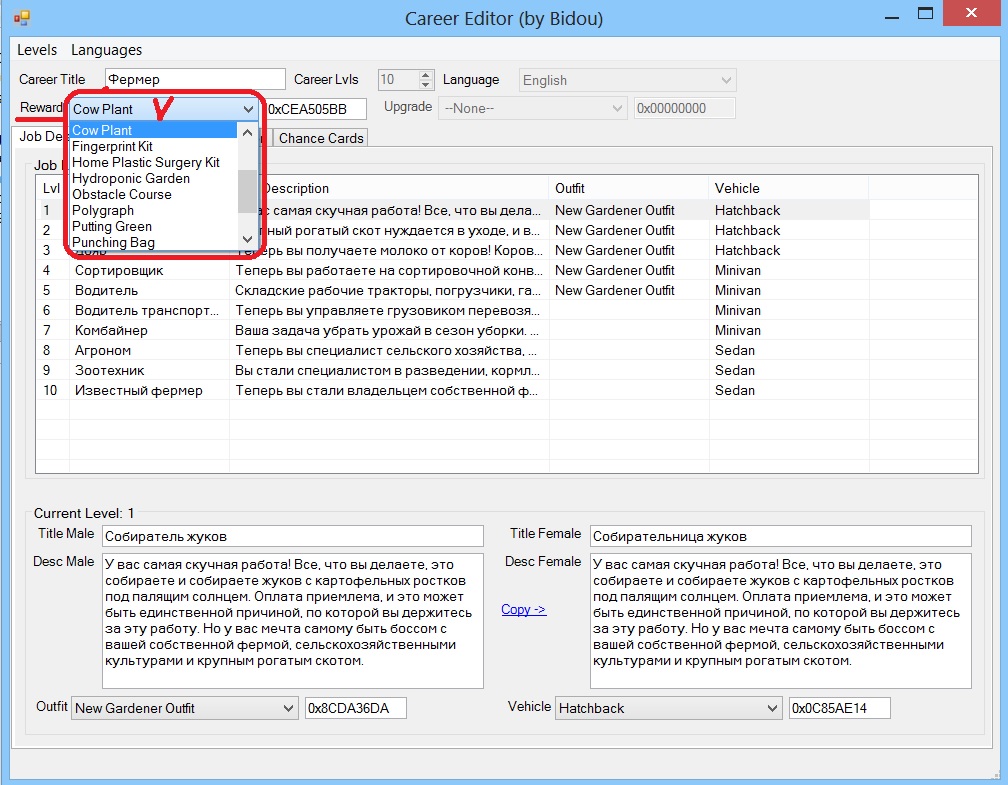Select Fingerprint Kit from the reward list
The image size is (1008, 785).
point(112,146)
